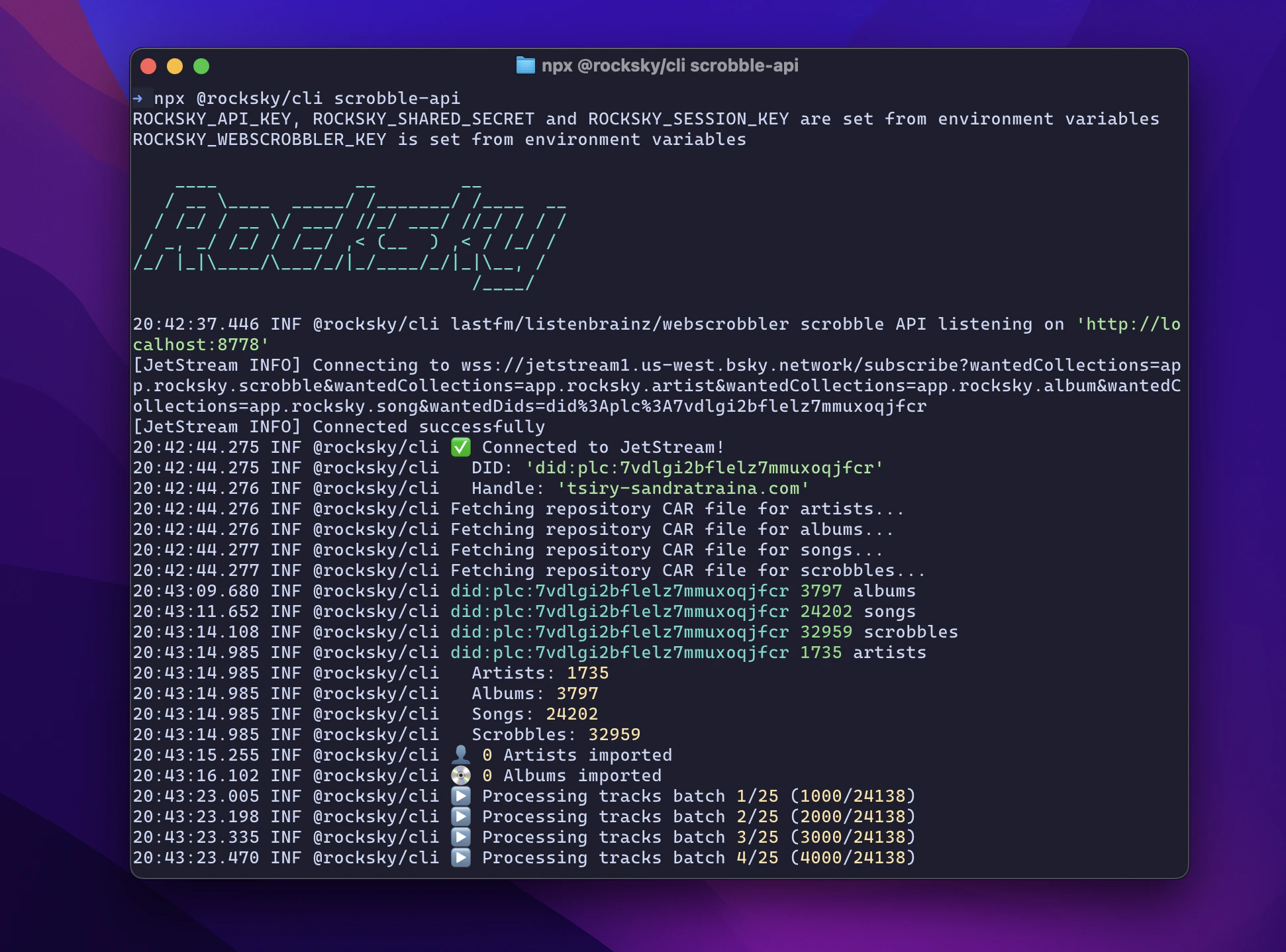The image size is (1286, 952).
Task: Click 'Fetching repository CAR file for artists...'
Action: click(677, 509)
